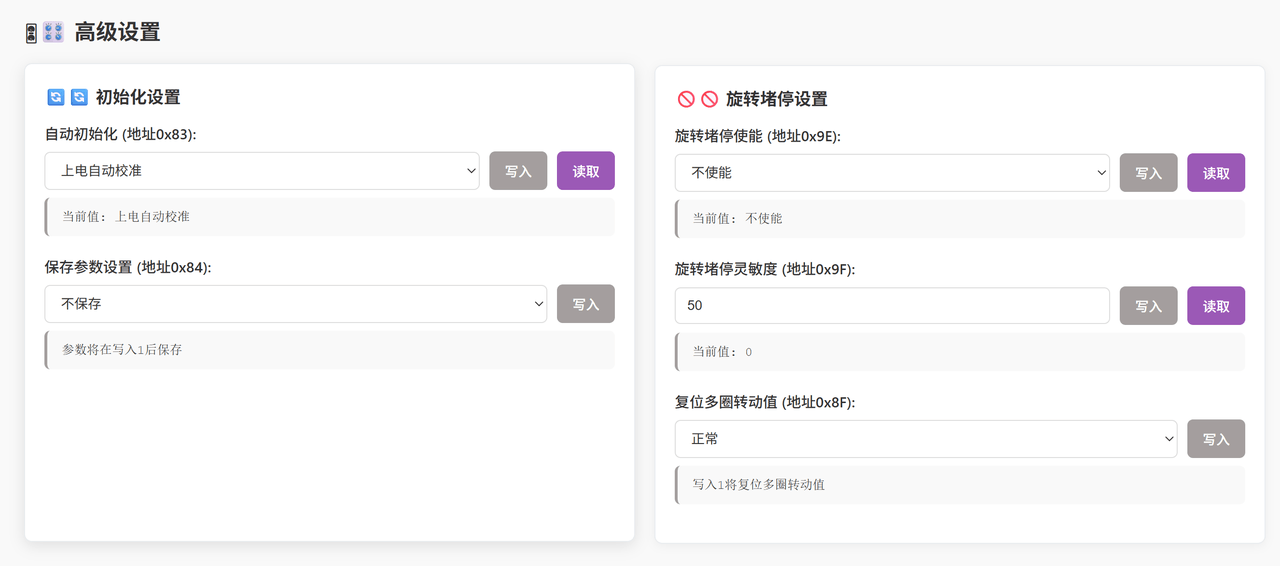1280x566 pixels.
Task: Click the second refresh icon before 初始化设置
Action: tap(79, 97)
